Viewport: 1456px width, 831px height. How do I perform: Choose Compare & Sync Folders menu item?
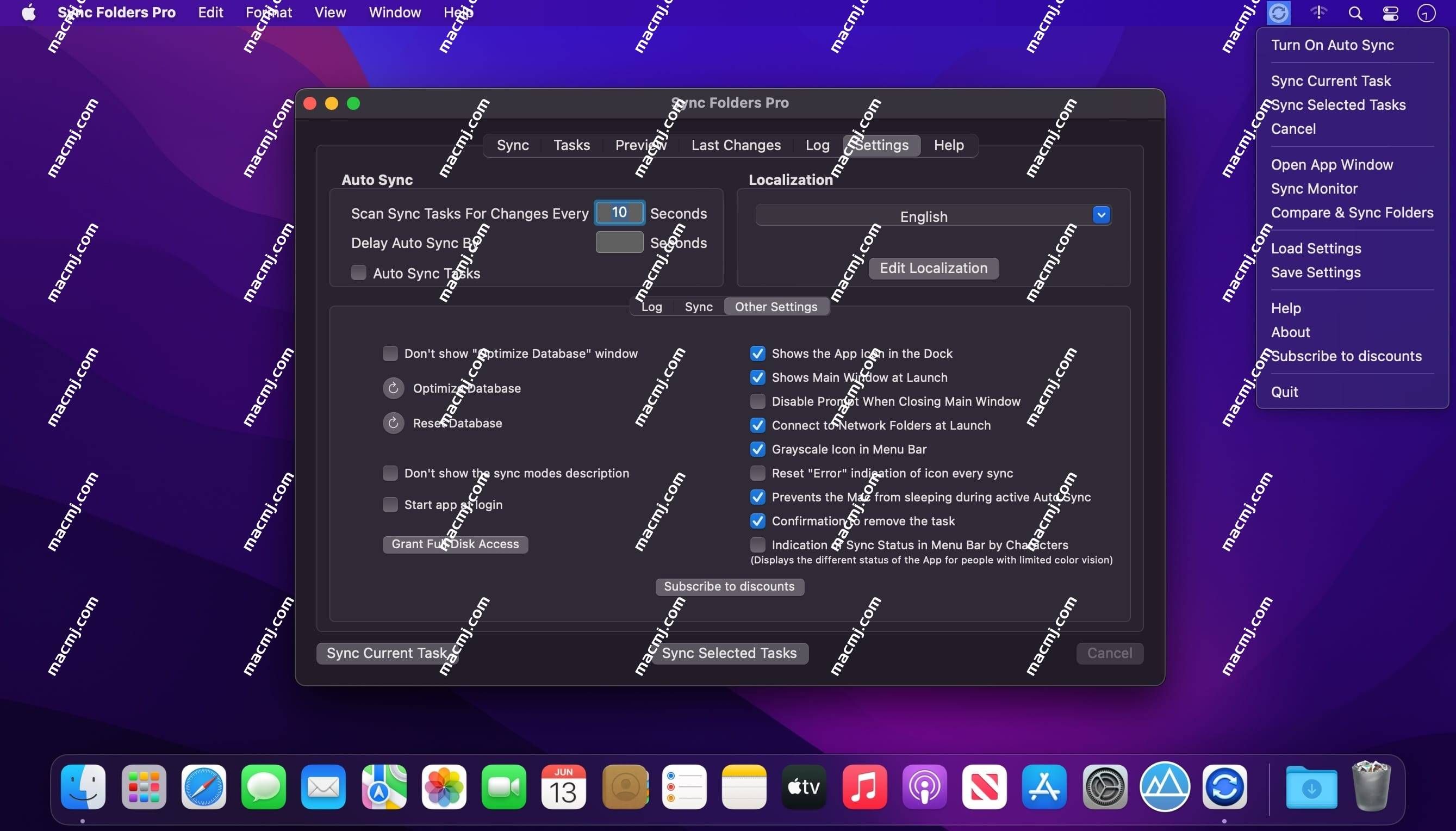1352,213
